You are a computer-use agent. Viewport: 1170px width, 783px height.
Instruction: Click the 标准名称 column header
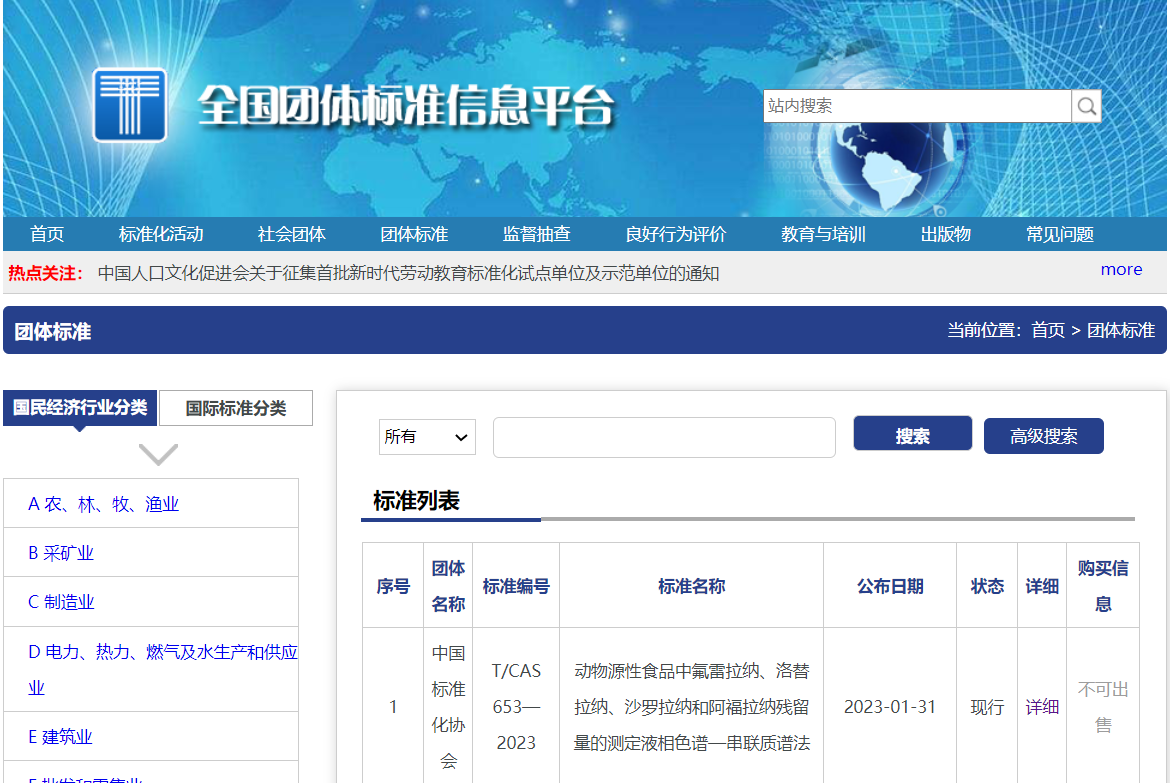point(692,586)
